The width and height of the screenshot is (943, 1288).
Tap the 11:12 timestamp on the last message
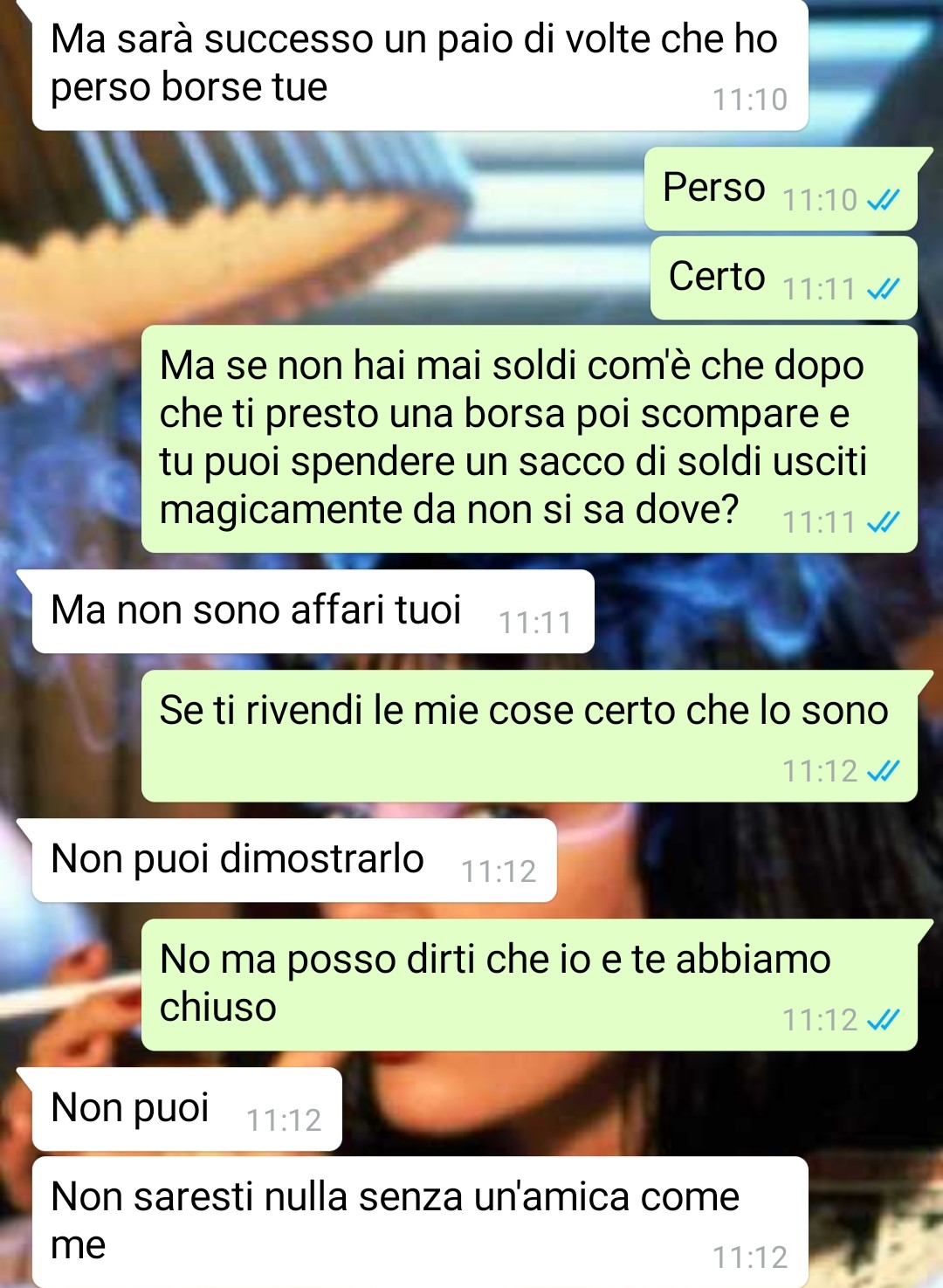point(750,1257)
